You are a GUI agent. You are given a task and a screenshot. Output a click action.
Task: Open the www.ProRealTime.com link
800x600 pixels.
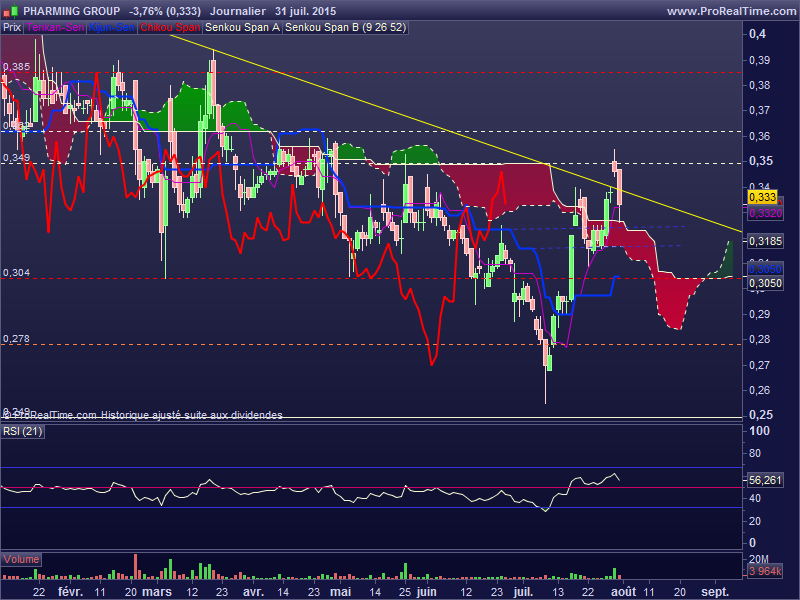point(730,11)
